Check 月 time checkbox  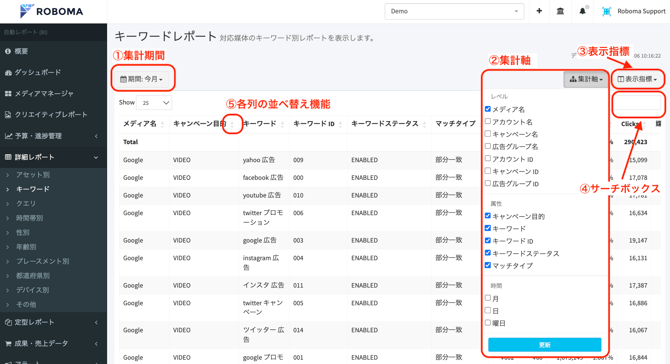(488, 298)
